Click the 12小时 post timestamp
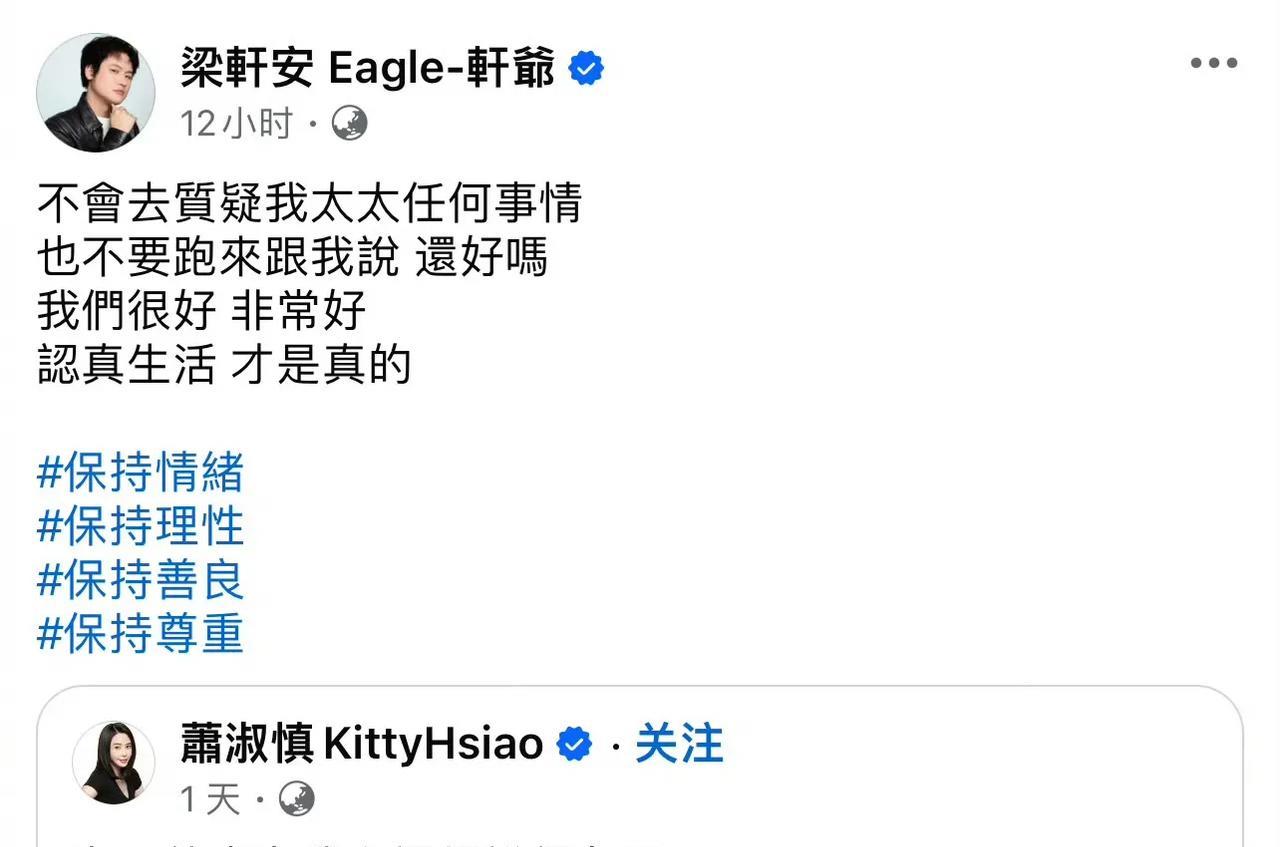Screen dimensions: 1280x847 [237, 124]
